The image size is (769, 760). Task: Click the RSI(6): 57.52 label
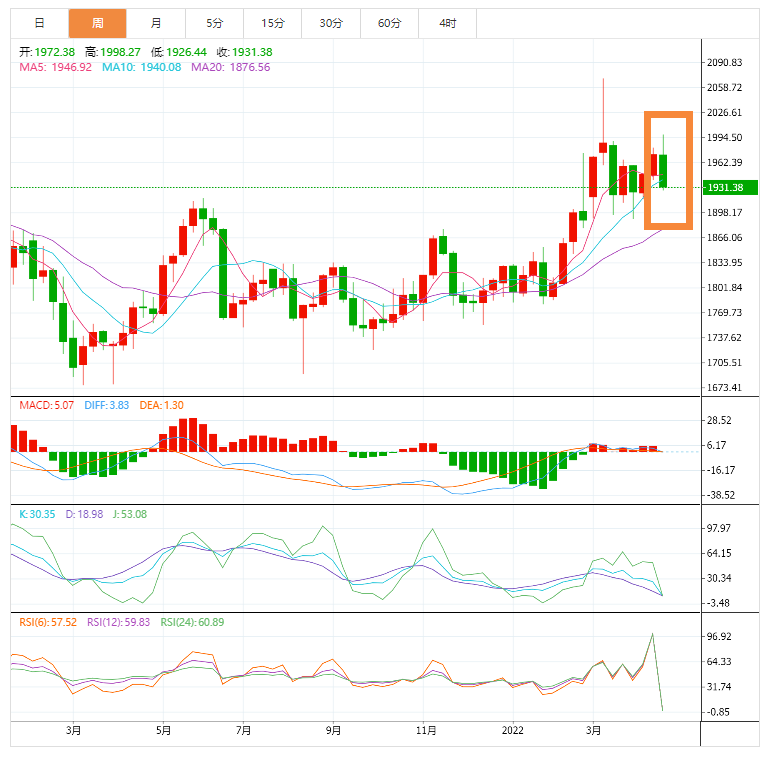(x=48, y=622)
